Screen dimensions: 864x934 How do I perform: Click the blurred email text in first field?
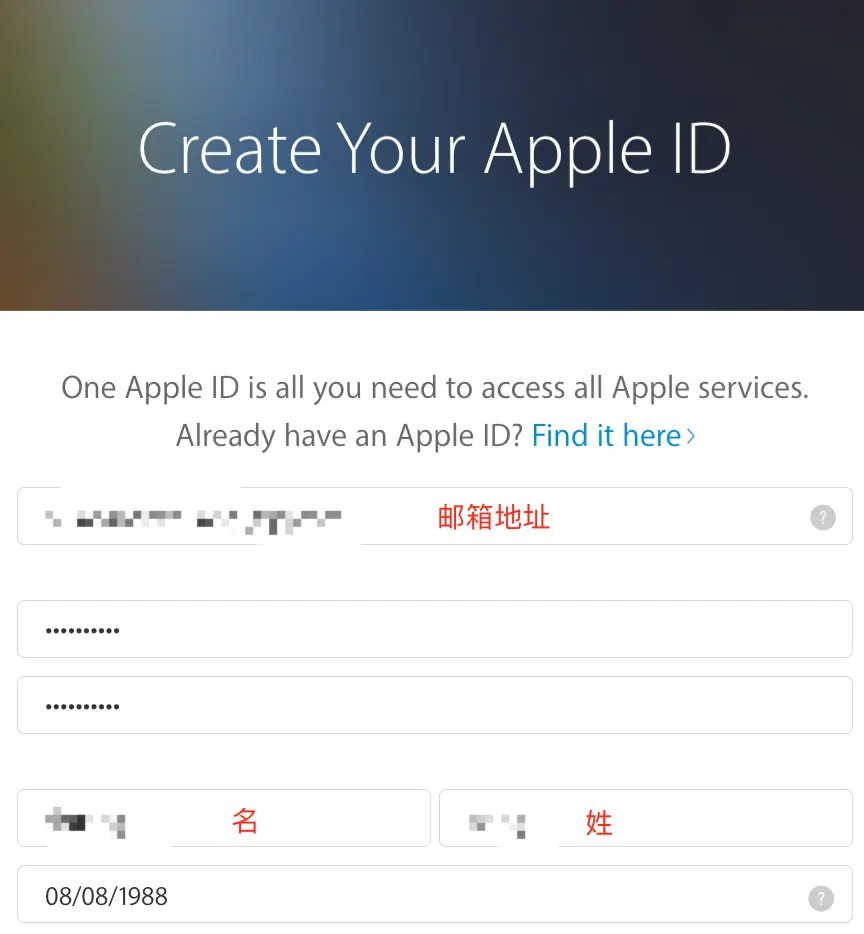[193, 521]
